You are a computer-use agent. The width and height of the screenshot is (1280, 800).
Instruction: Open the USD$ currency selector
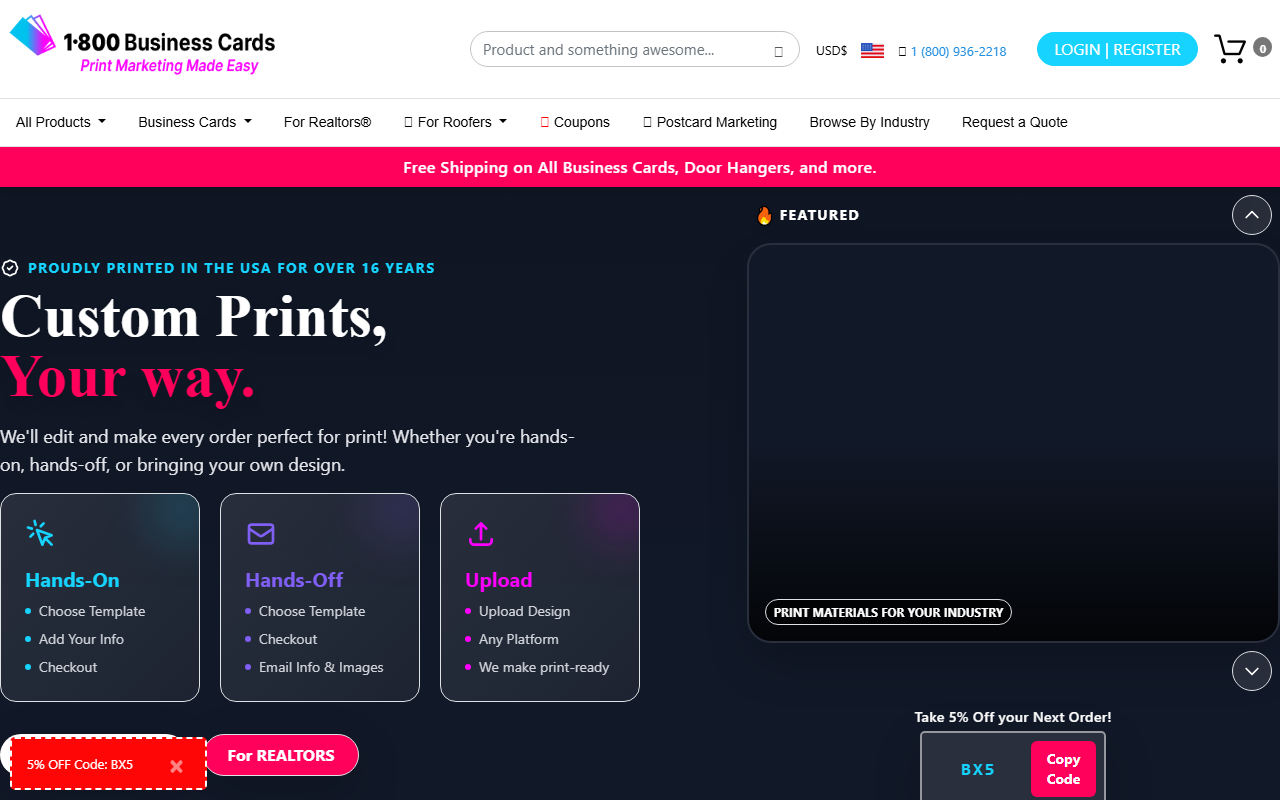pyautogui.click(x=831, y=50)
